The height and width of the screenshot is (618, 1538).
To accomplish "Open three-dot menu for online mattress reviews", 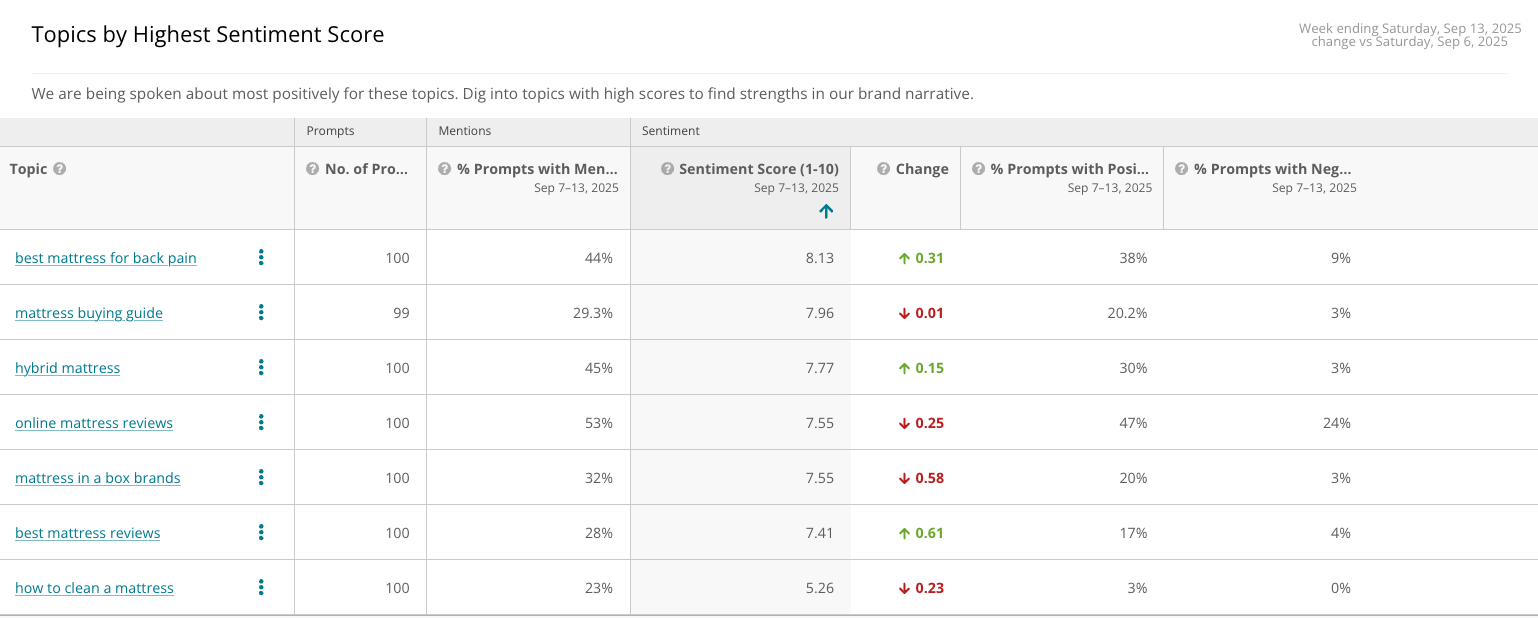I will pos(261,423).
